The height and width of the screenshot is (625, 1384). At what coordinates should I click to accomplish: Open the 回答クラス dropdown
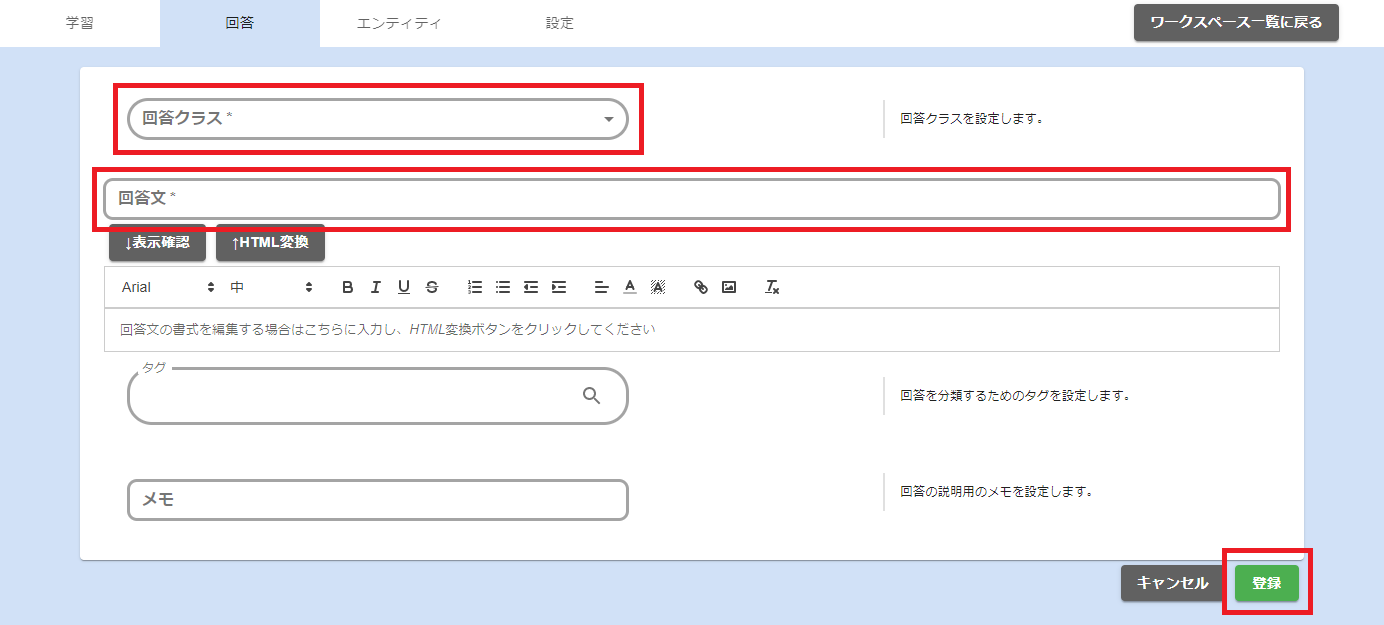[378, 119]
